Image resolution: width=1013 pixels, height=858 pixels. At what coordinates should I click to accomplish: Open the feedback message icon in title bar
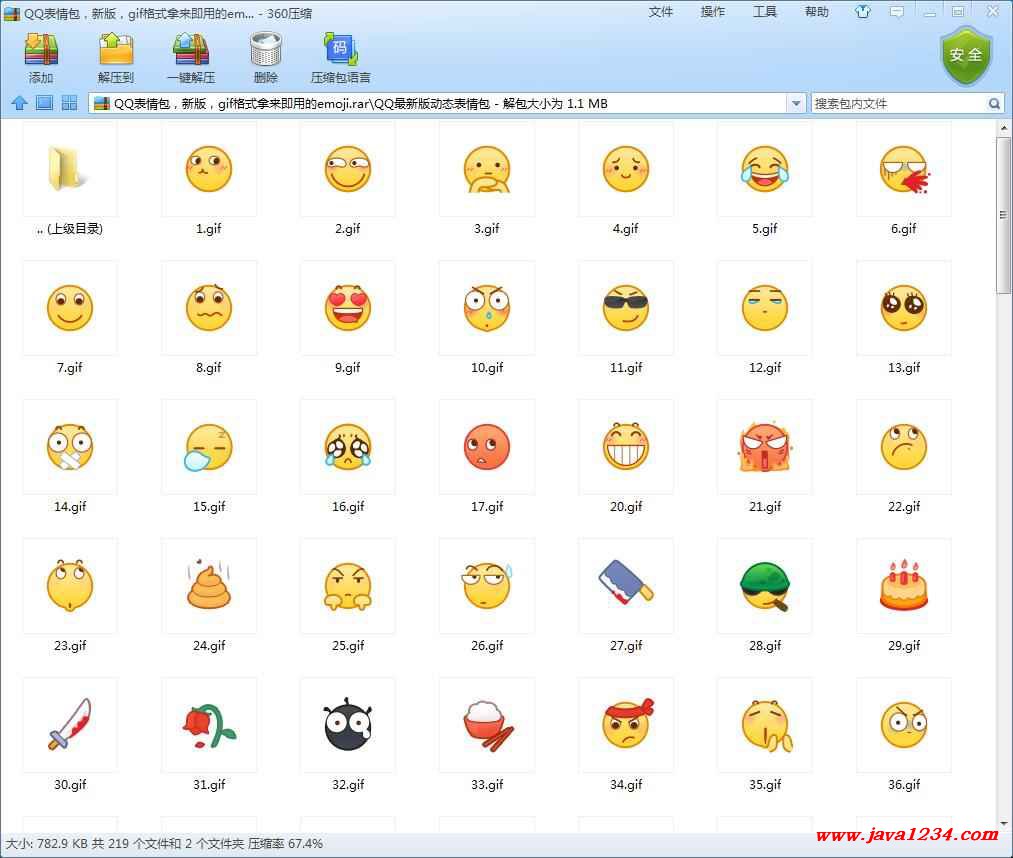[897, 12]
